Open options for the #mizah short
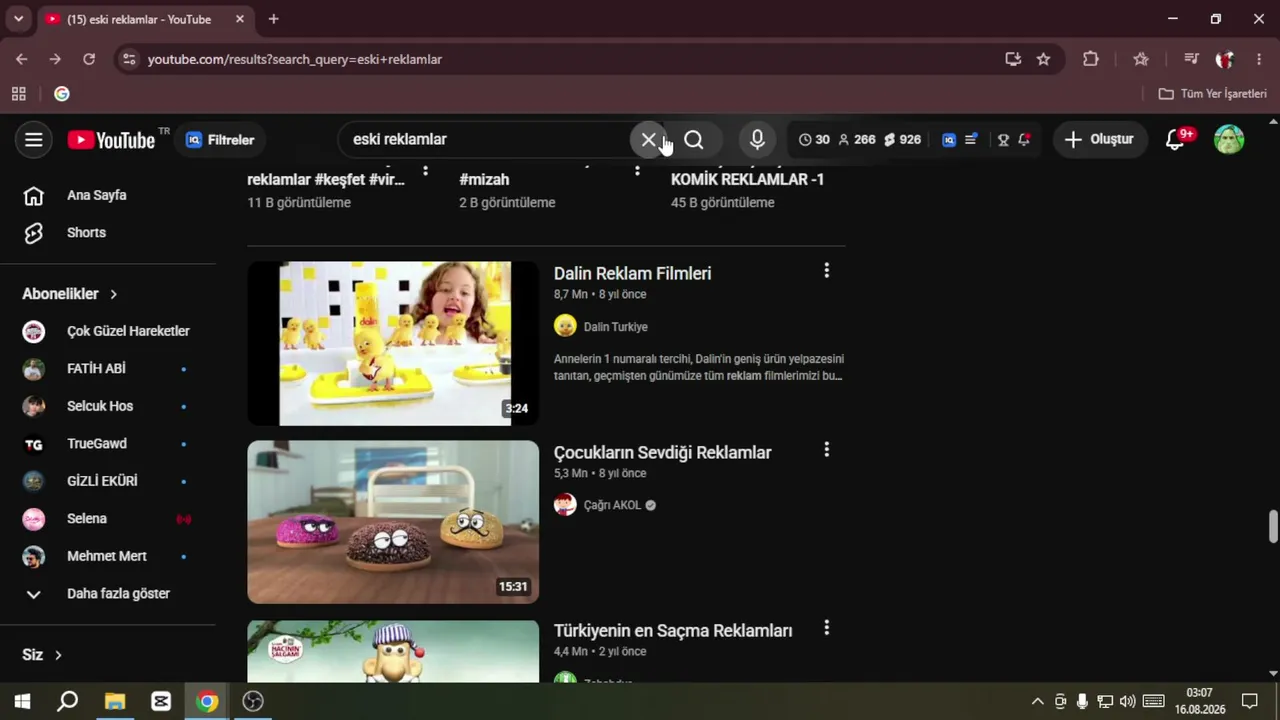Image resolution: width=1280 pixels, height=720 pixels. (x=637, y=170)
